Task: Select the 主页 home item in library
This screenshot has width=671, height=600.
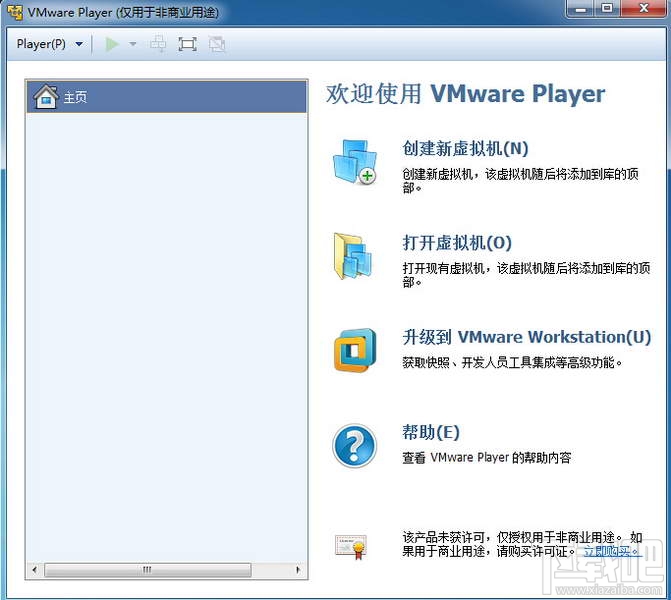Action: [166, 97]
